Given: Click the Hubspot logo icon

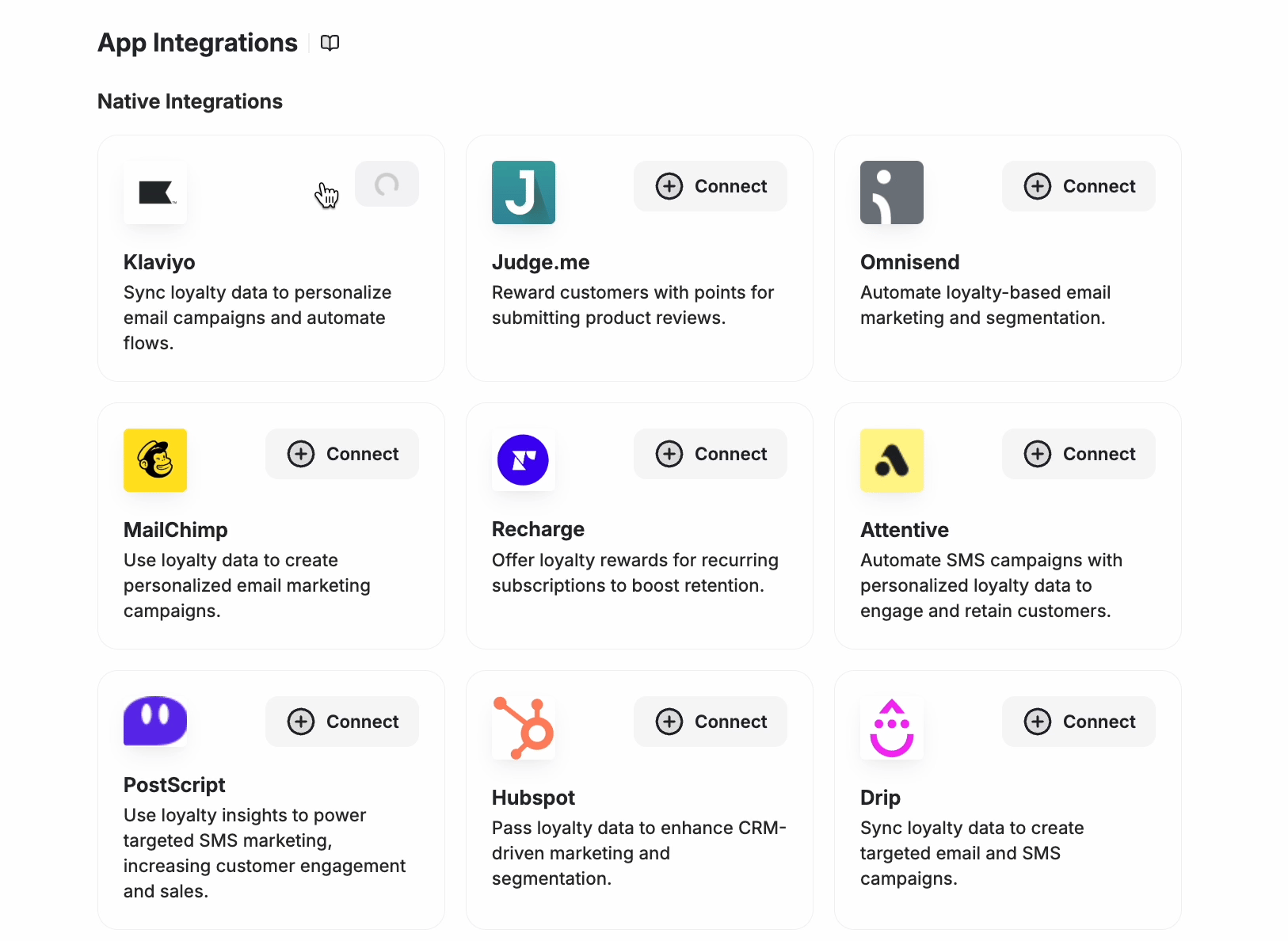Looking at the screenshot, I should point(524,728).
